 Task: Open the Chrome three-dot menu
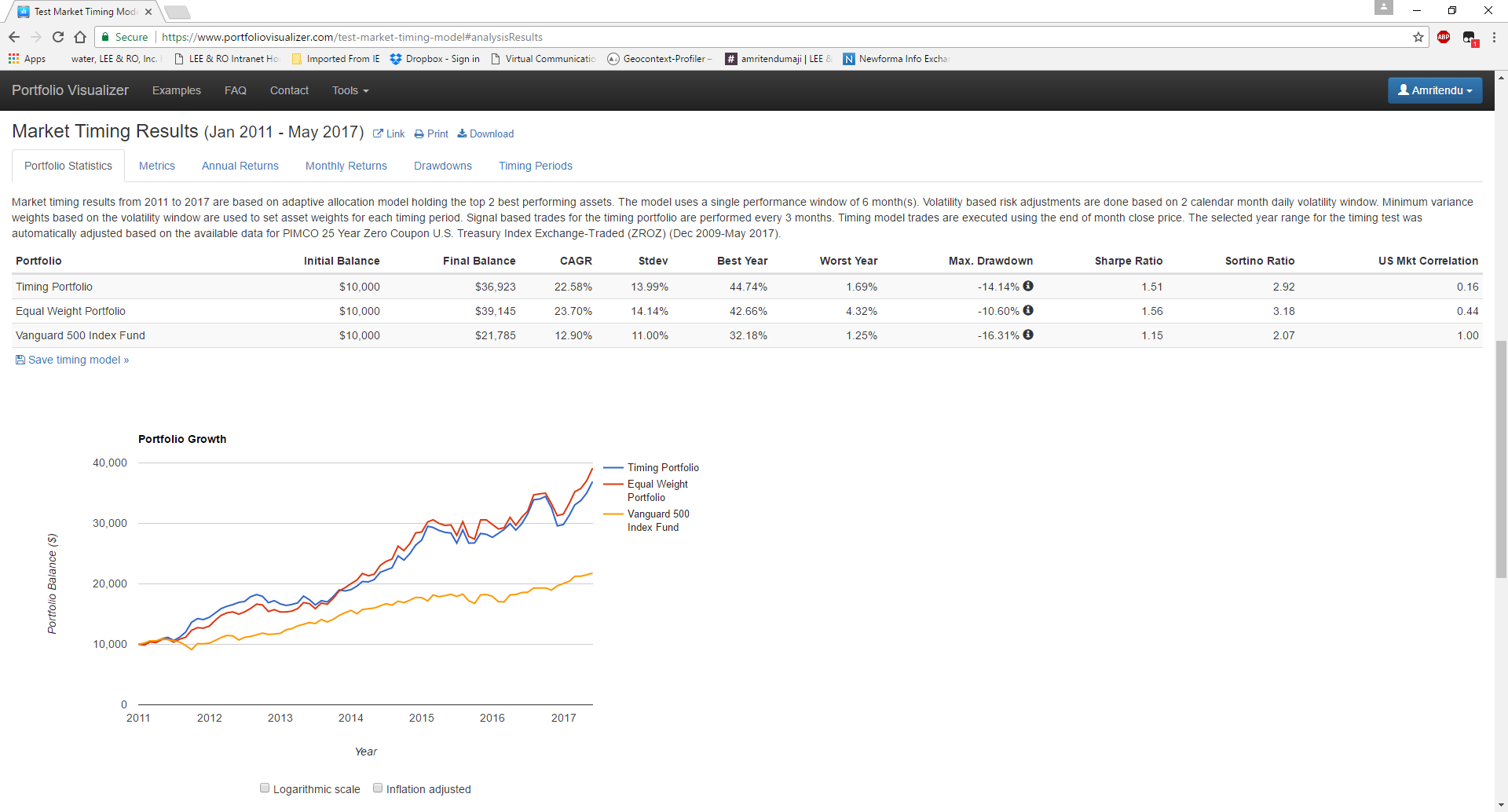[1494, 37]
